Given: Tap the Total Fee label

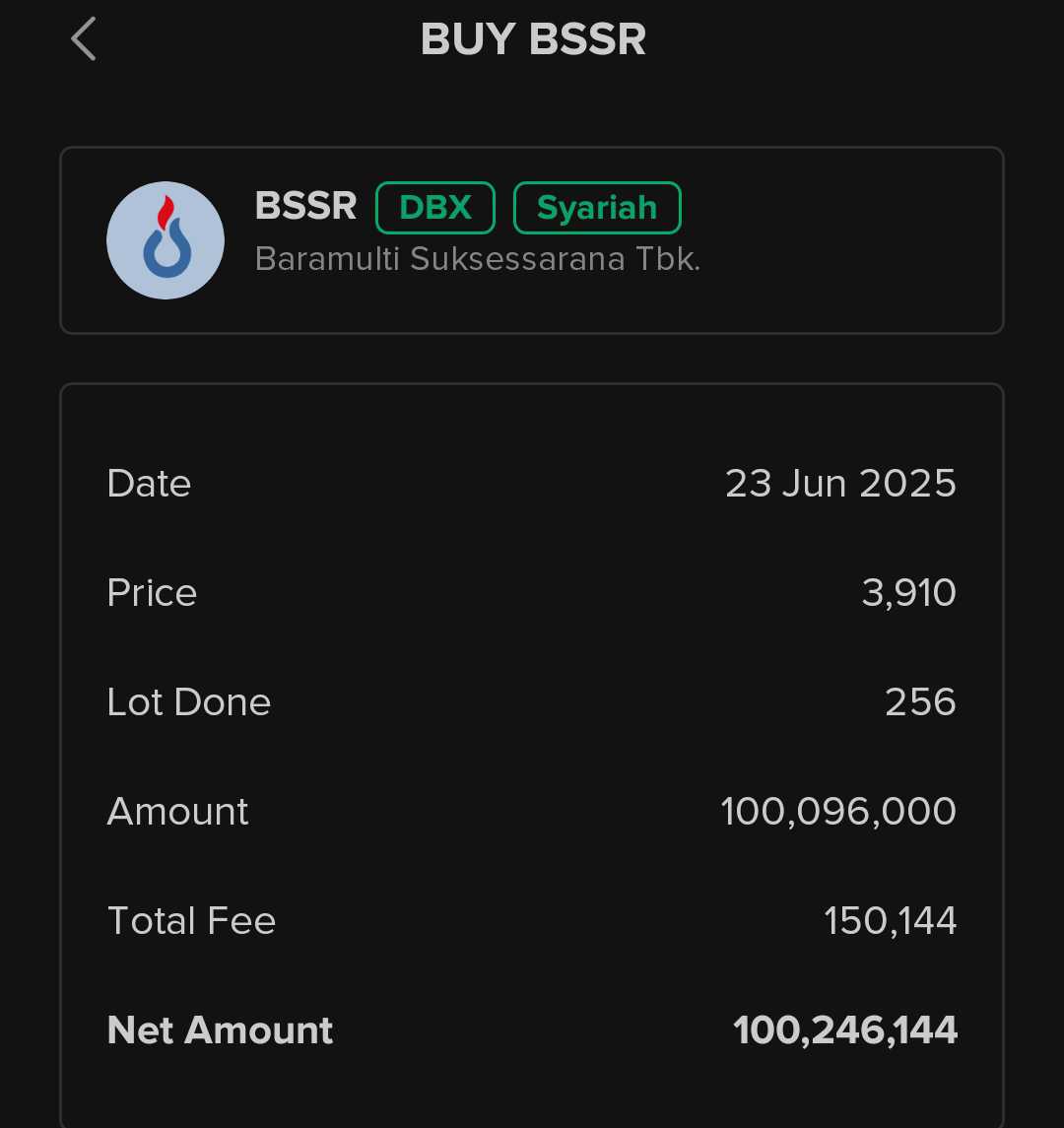Looking at the screenshot, I should [191, 921].
